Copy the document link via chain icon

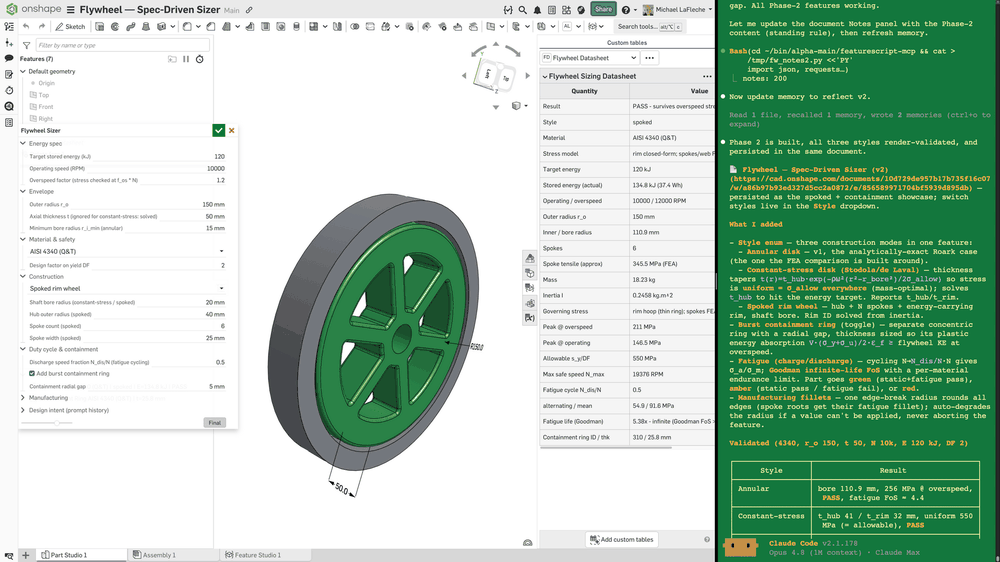pyautogui.click(x=249, y=10)
